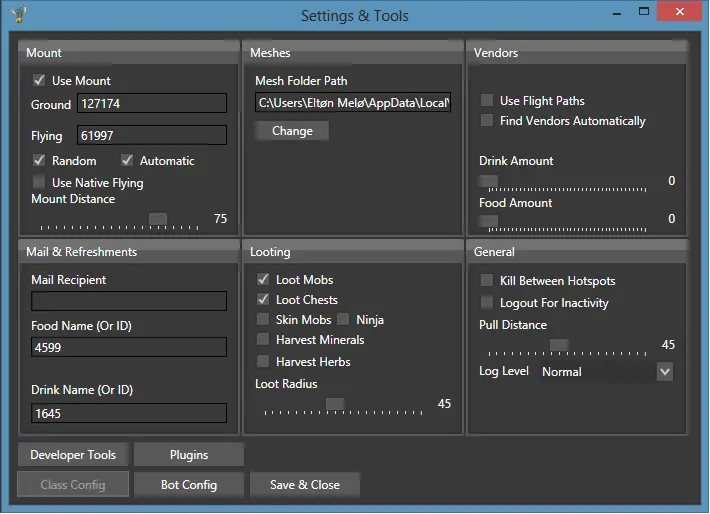
Task: Check Kill Between Hotspots
Action: (487, 282)
